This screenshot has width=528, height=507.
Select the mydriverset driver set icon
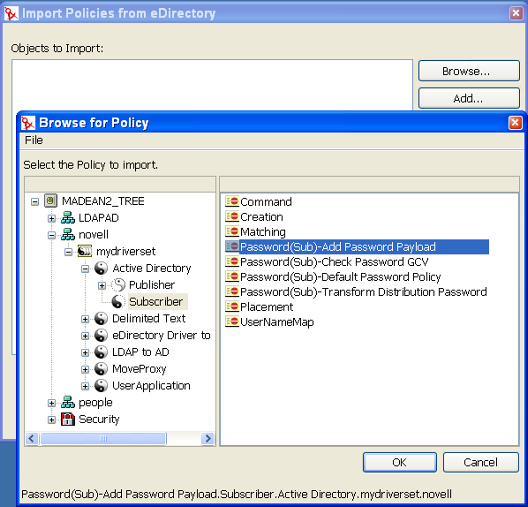[x=85, y=251]
